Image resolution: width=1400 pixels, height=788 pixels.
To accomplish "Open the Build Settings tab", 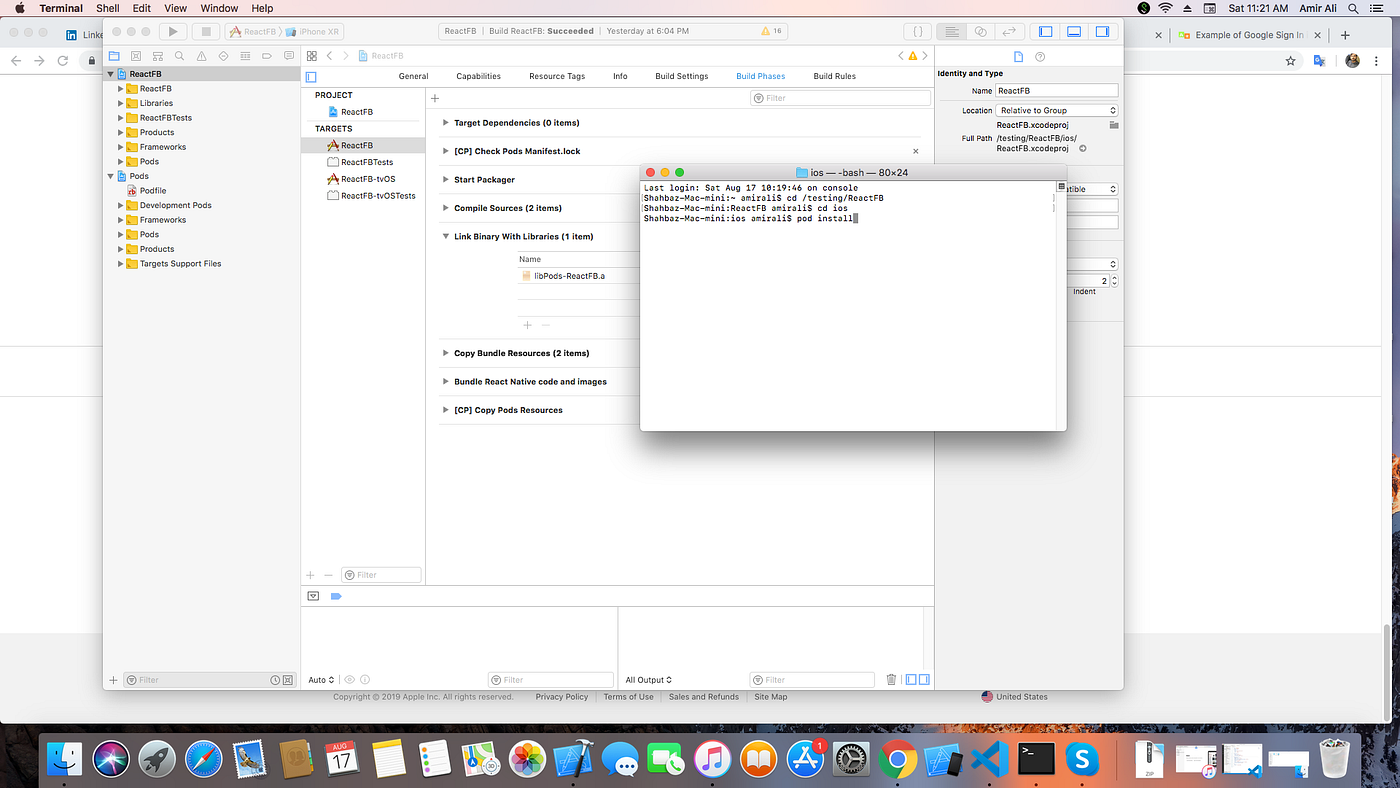I will (682, 76).
